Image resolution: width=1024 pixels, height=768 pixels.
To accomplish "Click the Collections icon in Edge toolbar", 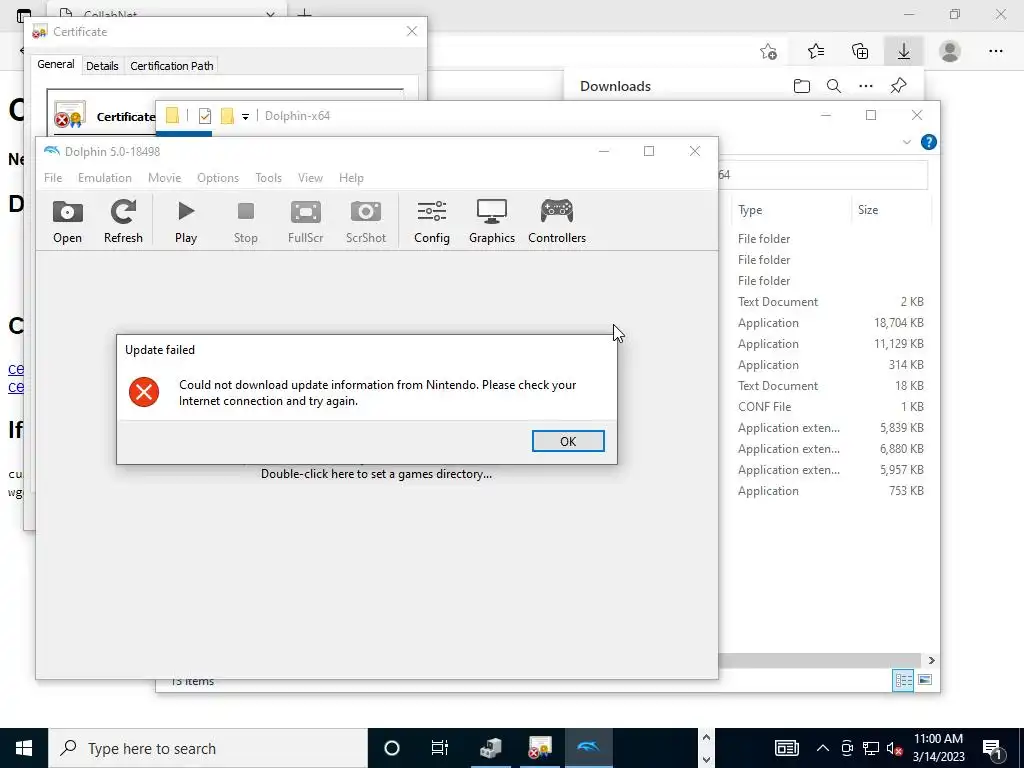I will tap(860, 51).
